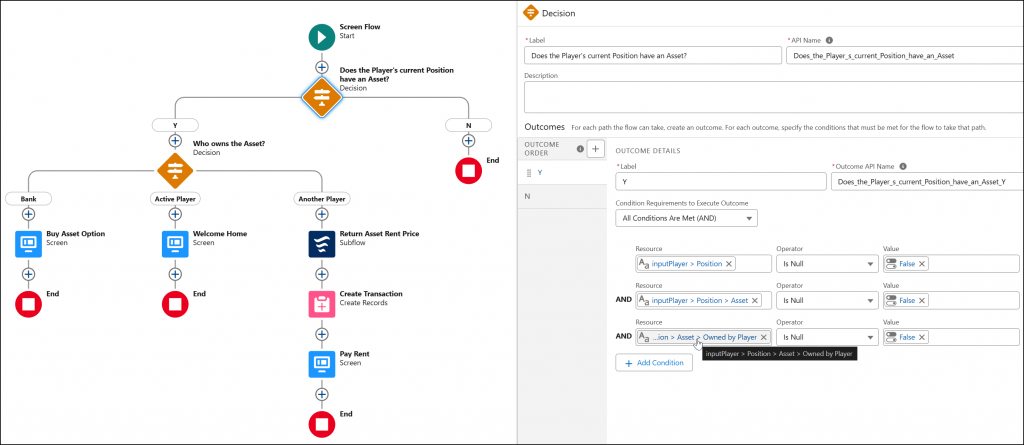This screenshot has width=1024, height=445.
Task: Clear the False value in first condition
Action: coord(921,264)
